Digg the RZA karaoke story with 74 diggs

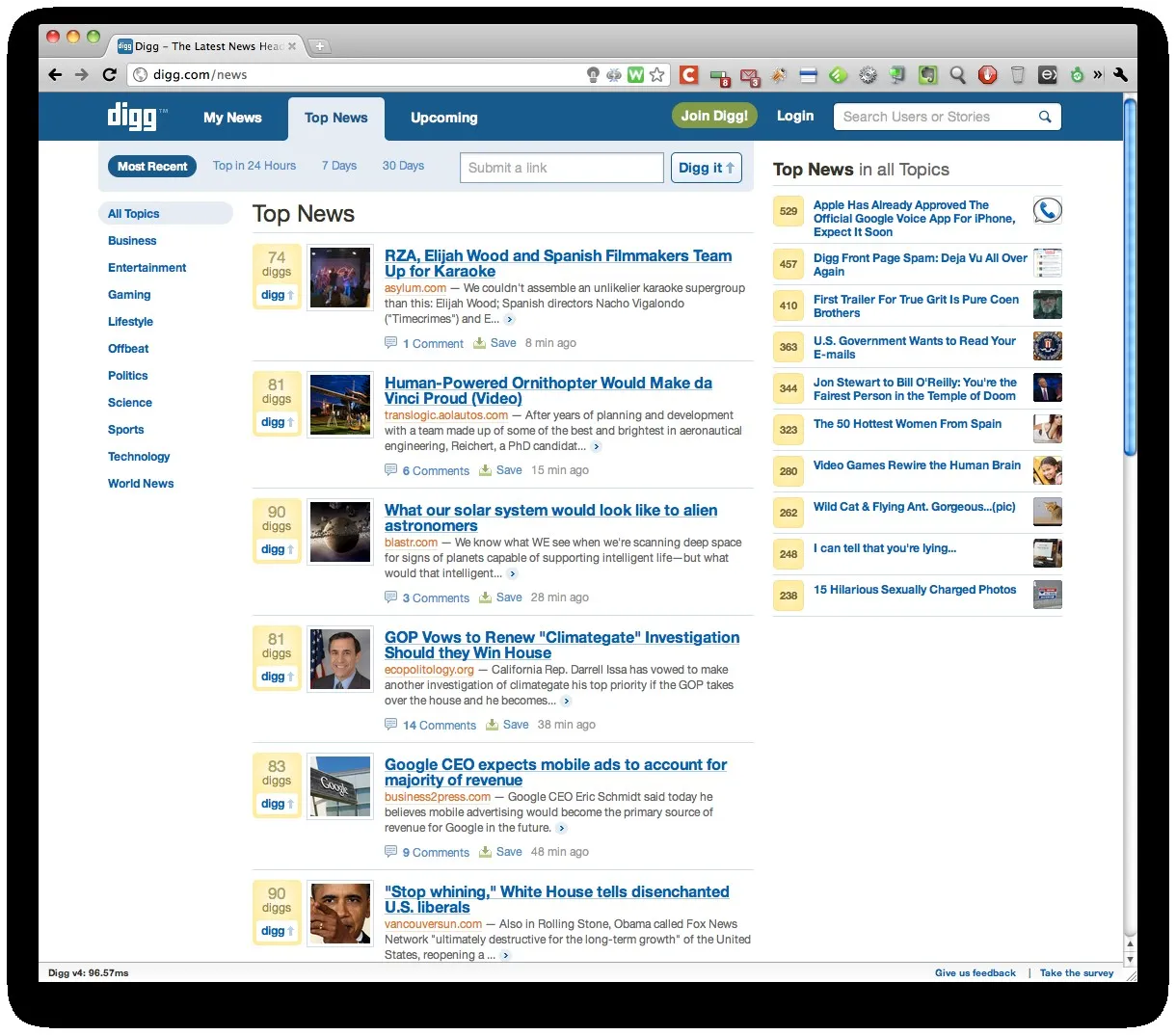tap(278, 295)
